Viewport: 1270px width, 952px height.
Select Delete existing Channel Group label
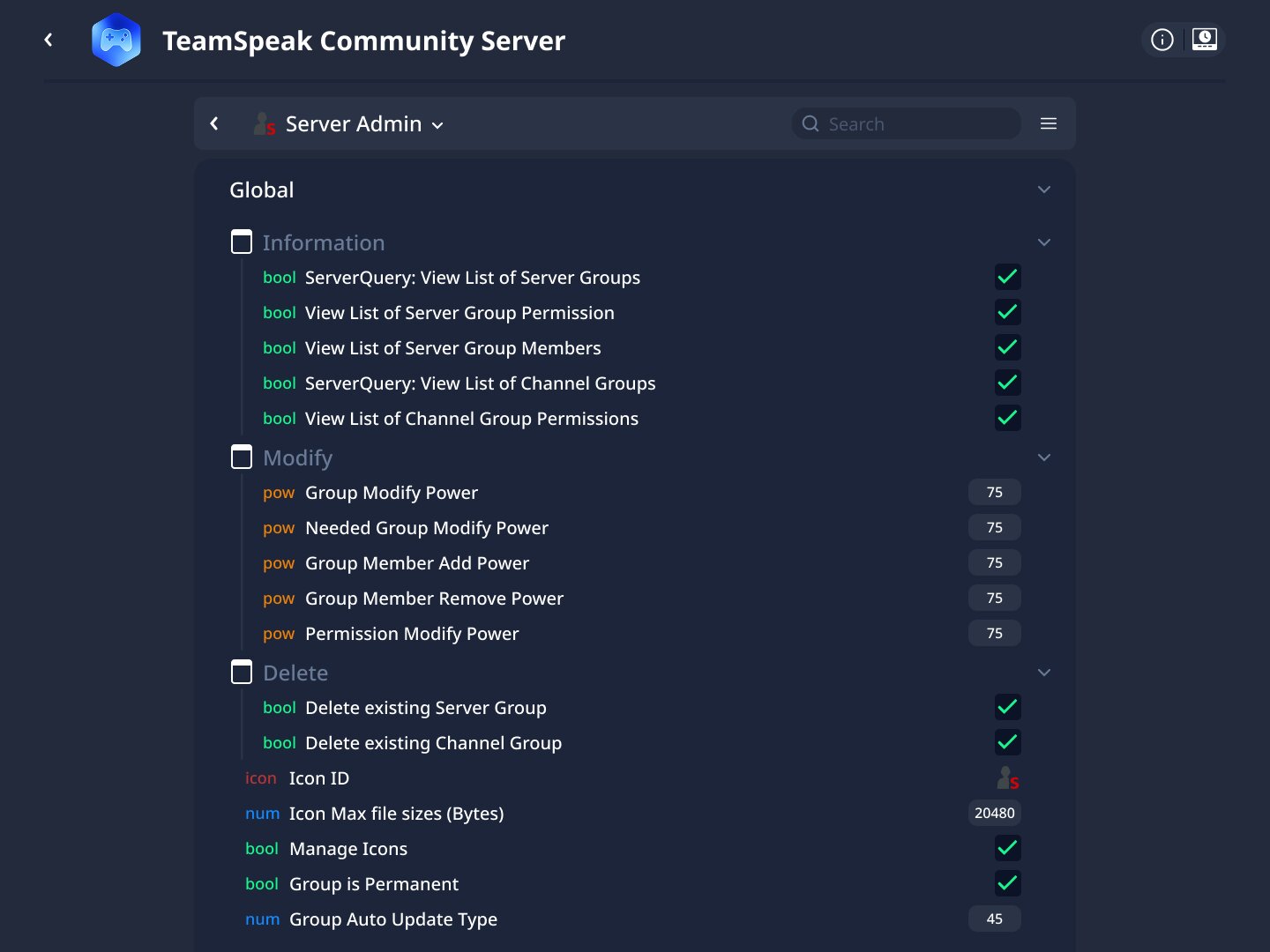[433, 743]
